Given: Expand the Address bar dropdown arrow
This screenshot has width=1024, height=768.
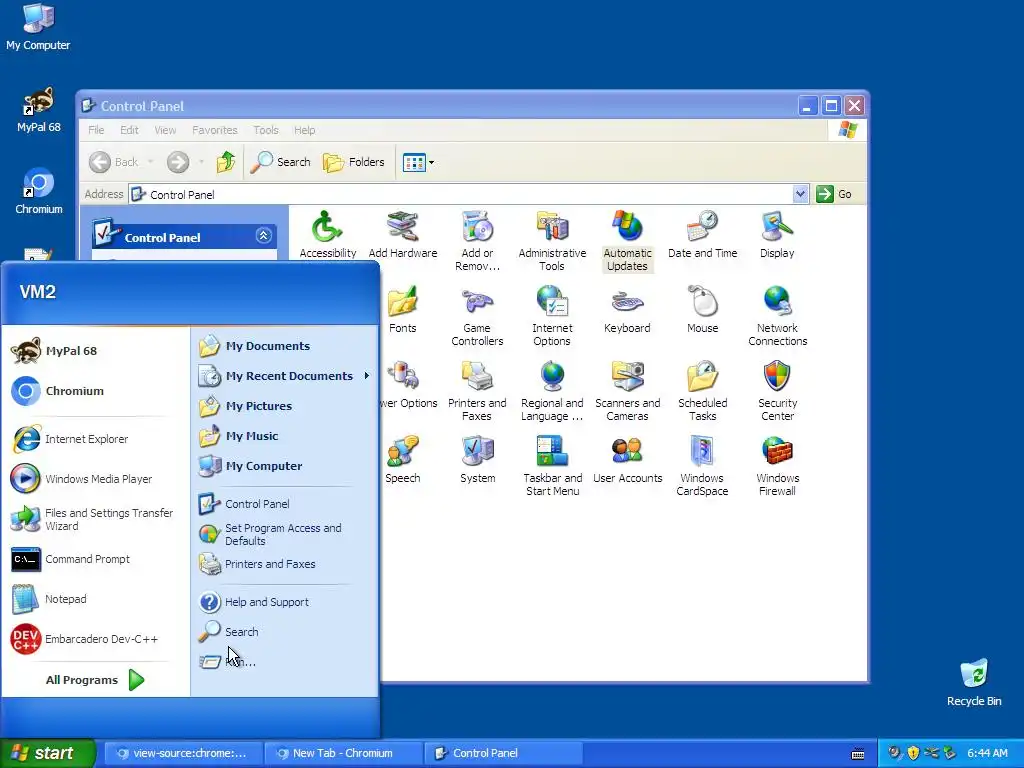Looking at the screenshot, I should 800,194.
